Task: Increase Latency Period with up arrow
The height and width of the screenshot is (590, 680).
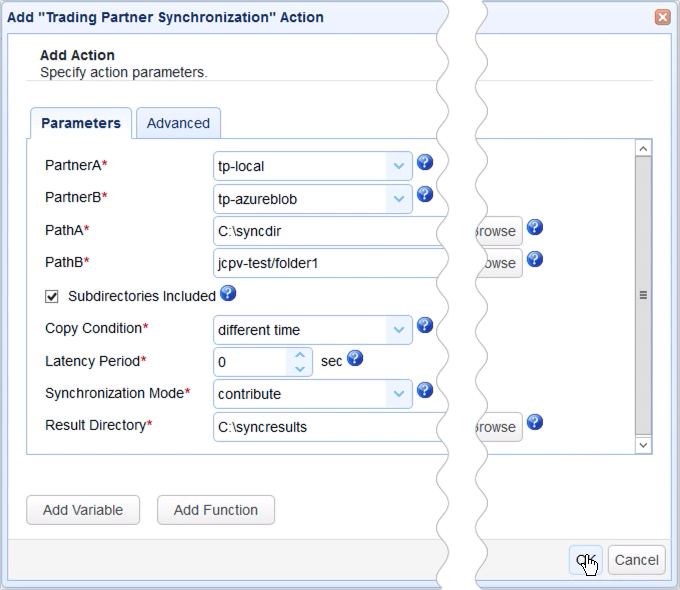Action: point(300,355)
